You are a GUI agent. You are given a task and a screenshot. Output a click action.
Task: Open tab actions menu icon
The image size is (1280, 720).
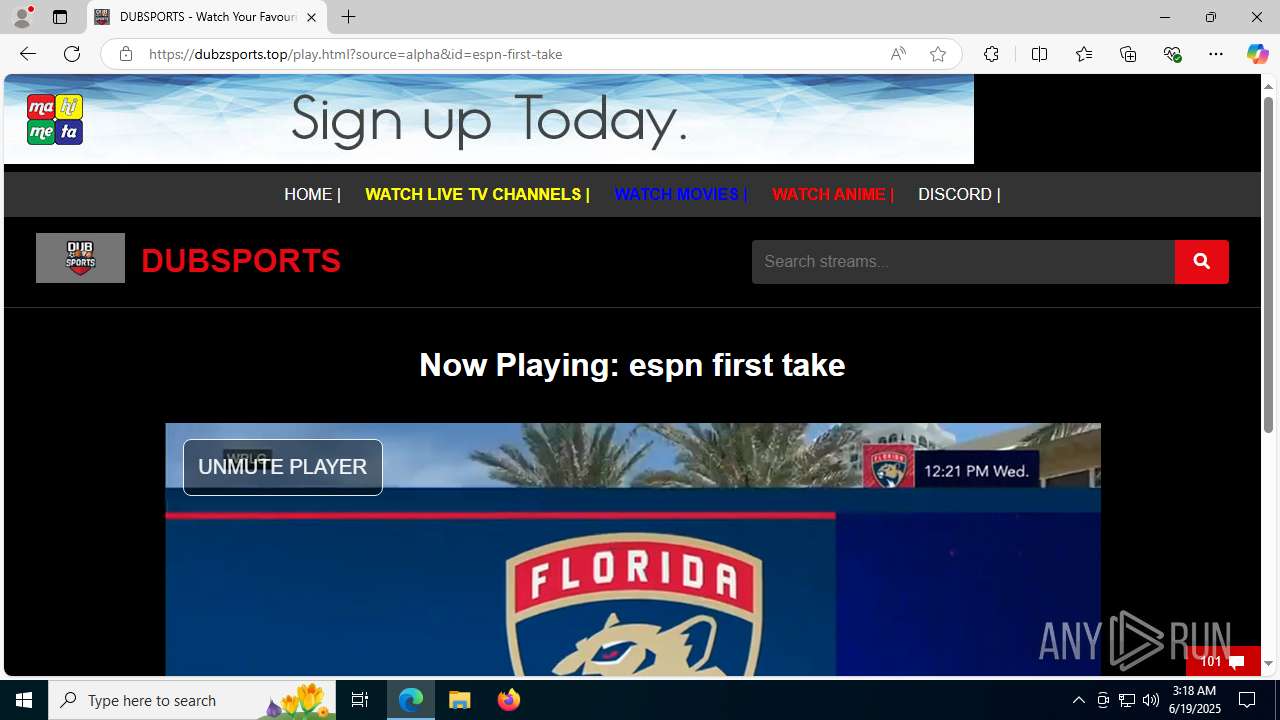pos(60,17)
